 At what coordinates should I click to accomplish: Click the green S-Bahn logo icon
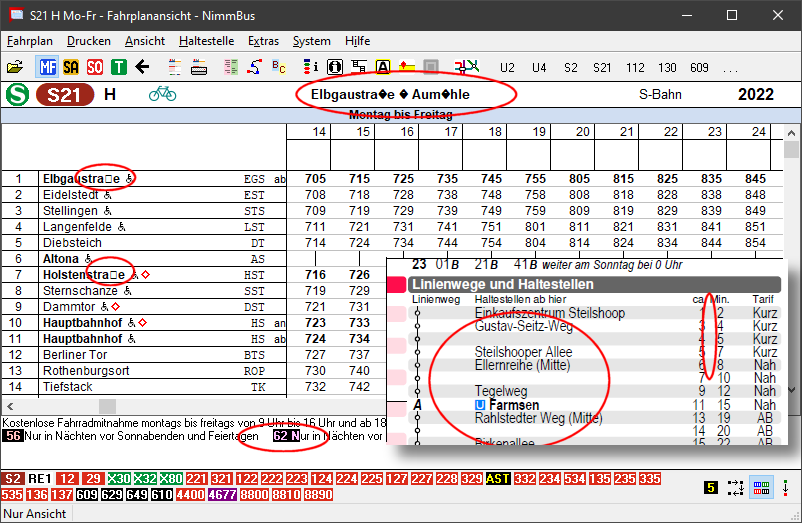[x=16, y=95]
